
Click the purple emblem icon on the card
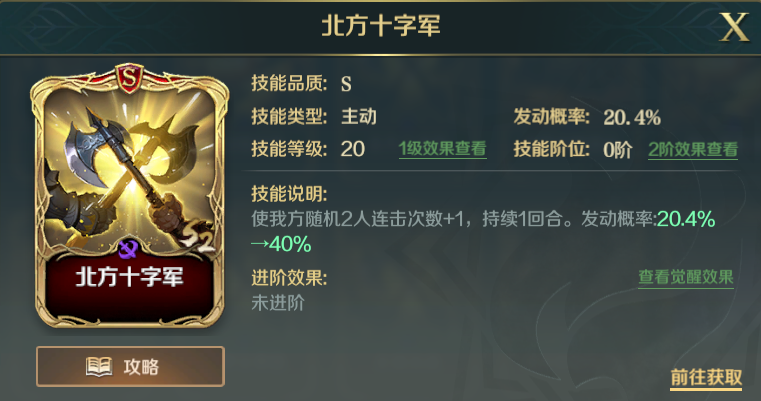(129, 250)
